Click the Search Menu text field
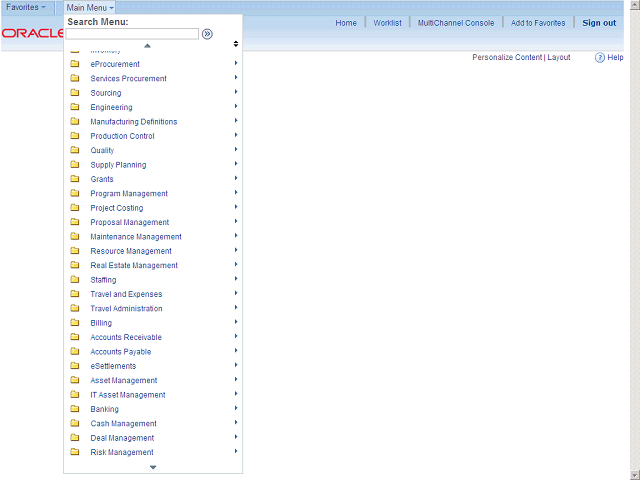 pos(132,34)
